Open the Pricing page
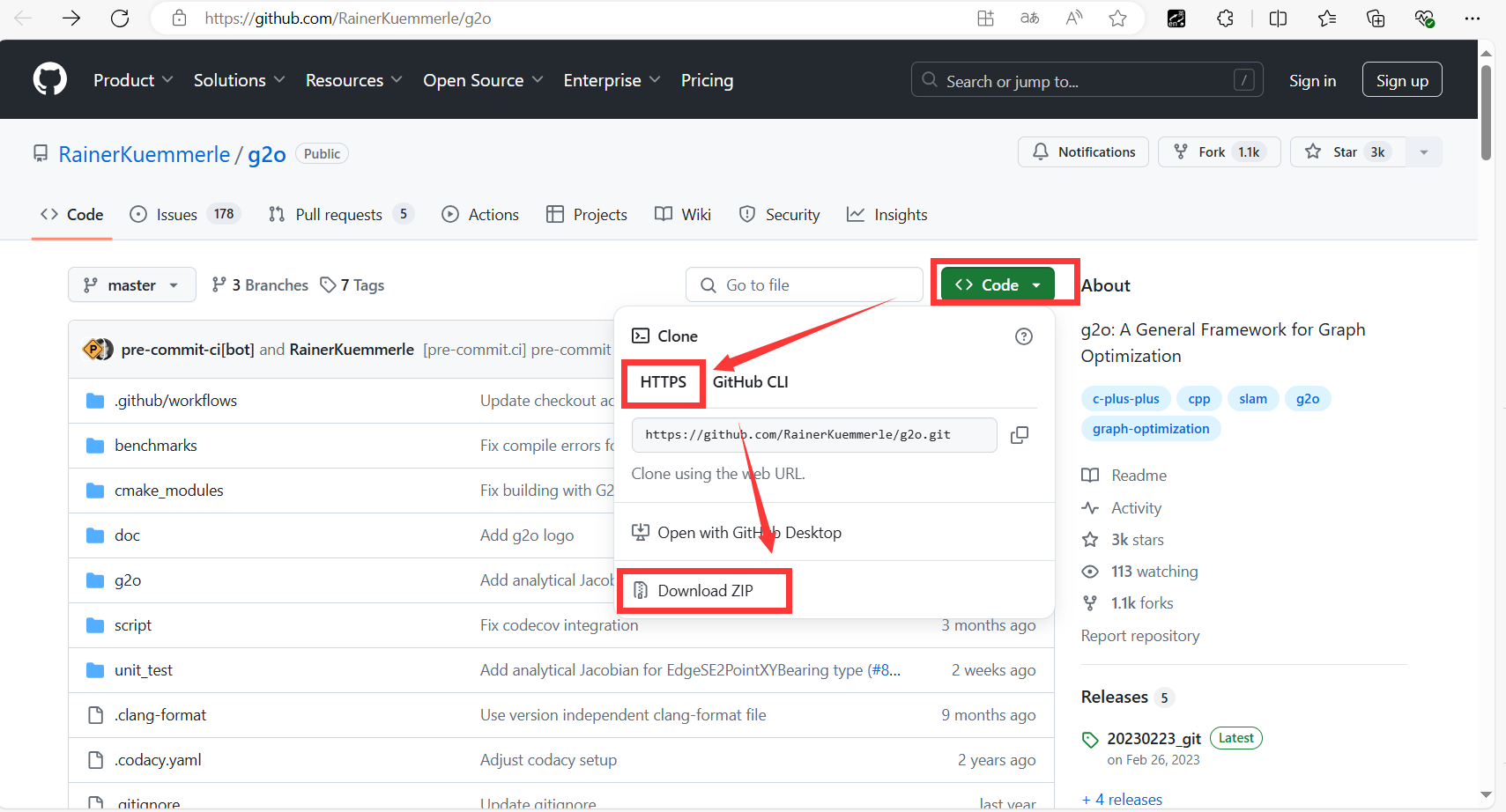This screenshot has height=812, width=1506. pos(707,80)
